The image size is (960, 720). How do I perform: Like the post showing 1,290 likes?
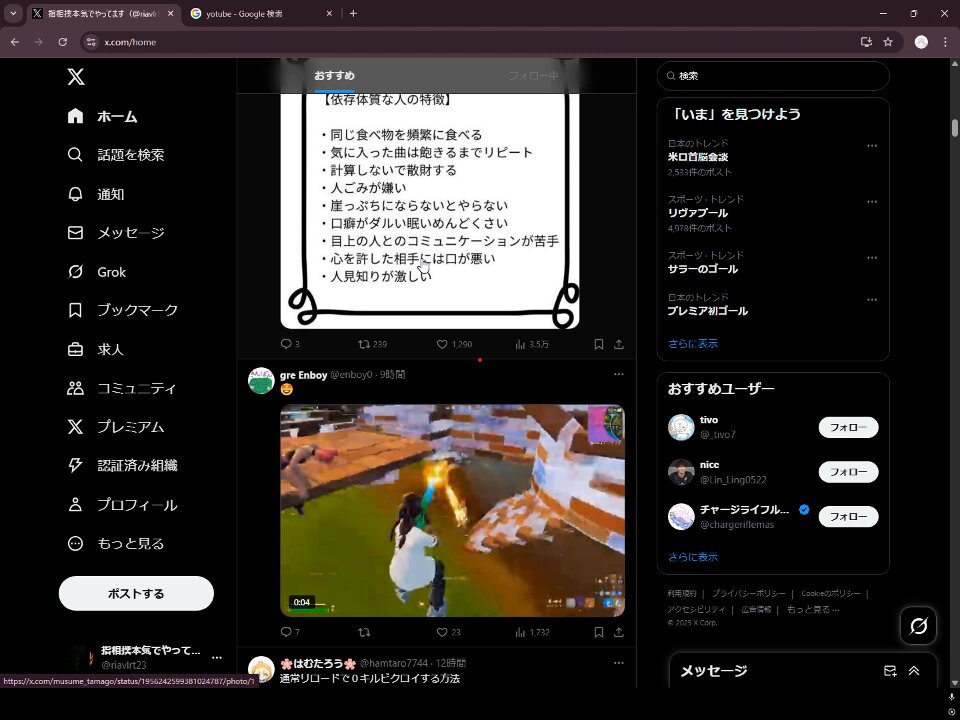point(441,344)
